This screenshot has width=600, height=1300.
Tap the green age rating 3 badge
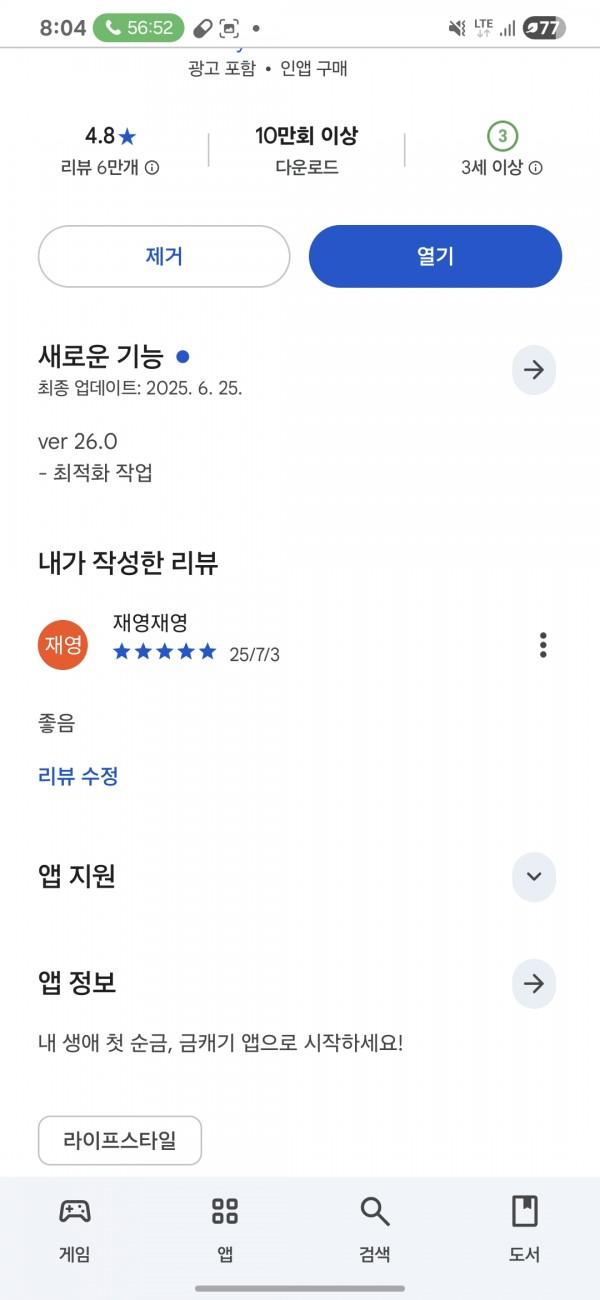502,135
